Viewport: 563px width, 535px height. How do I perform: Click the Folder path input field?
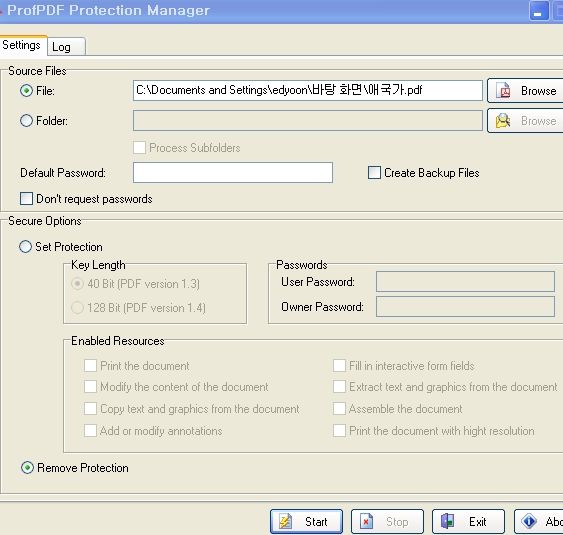coord(308,121)
